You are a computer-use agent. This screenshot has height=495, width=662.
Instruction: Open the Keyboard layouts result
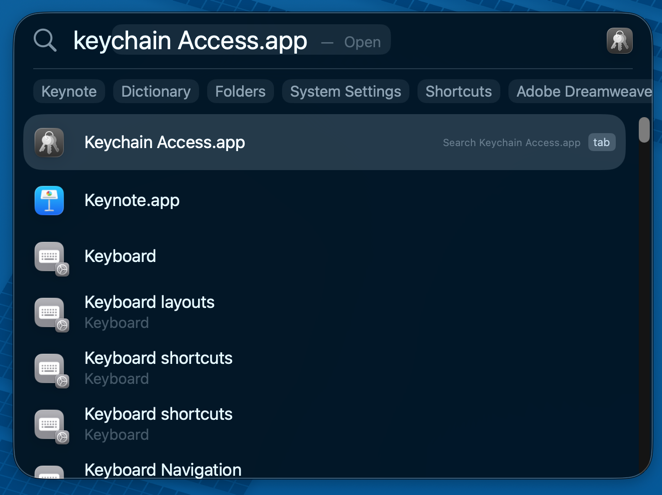[x=324, y=313]
